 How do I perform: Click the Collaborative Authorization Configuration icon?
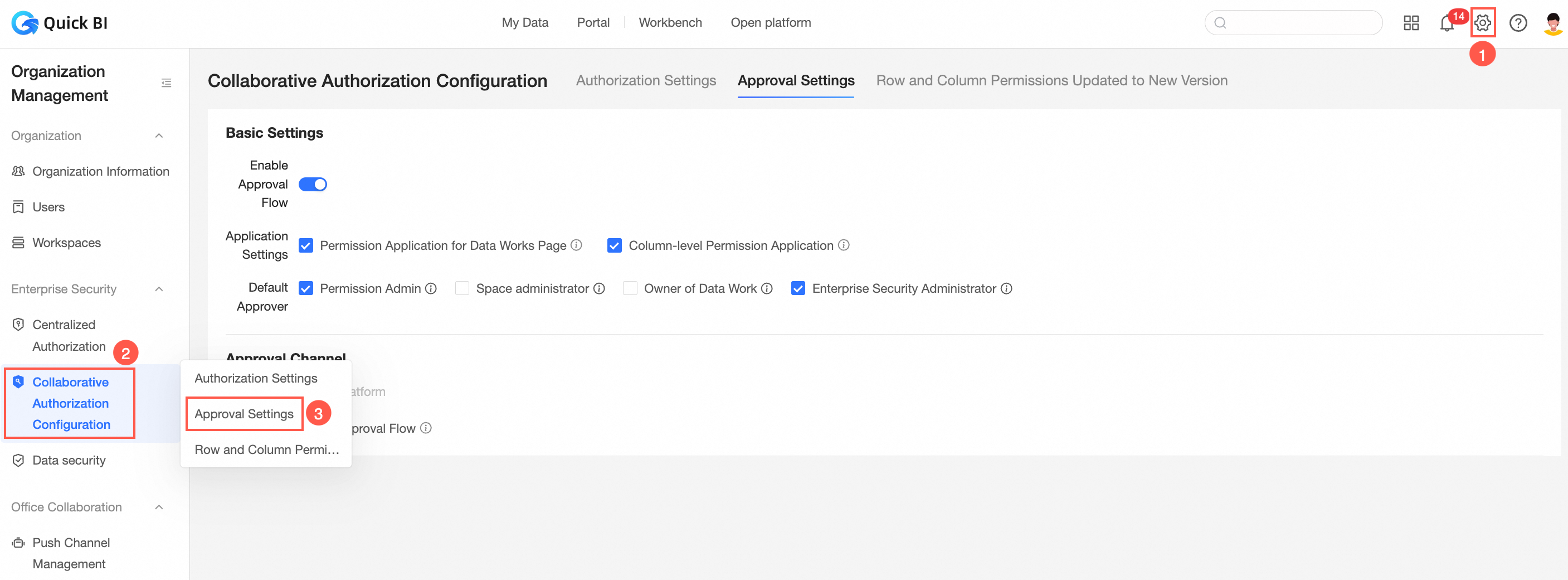click(x=18, y=382)
